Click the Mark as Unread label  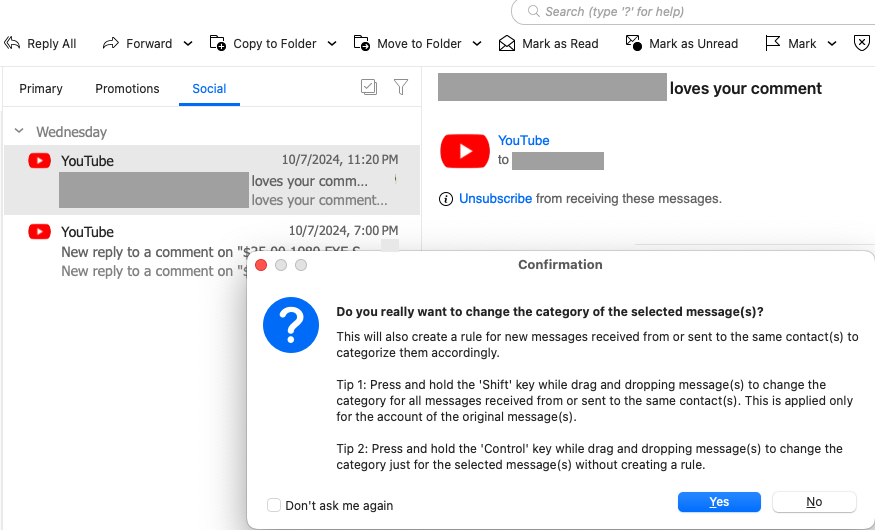693,44
